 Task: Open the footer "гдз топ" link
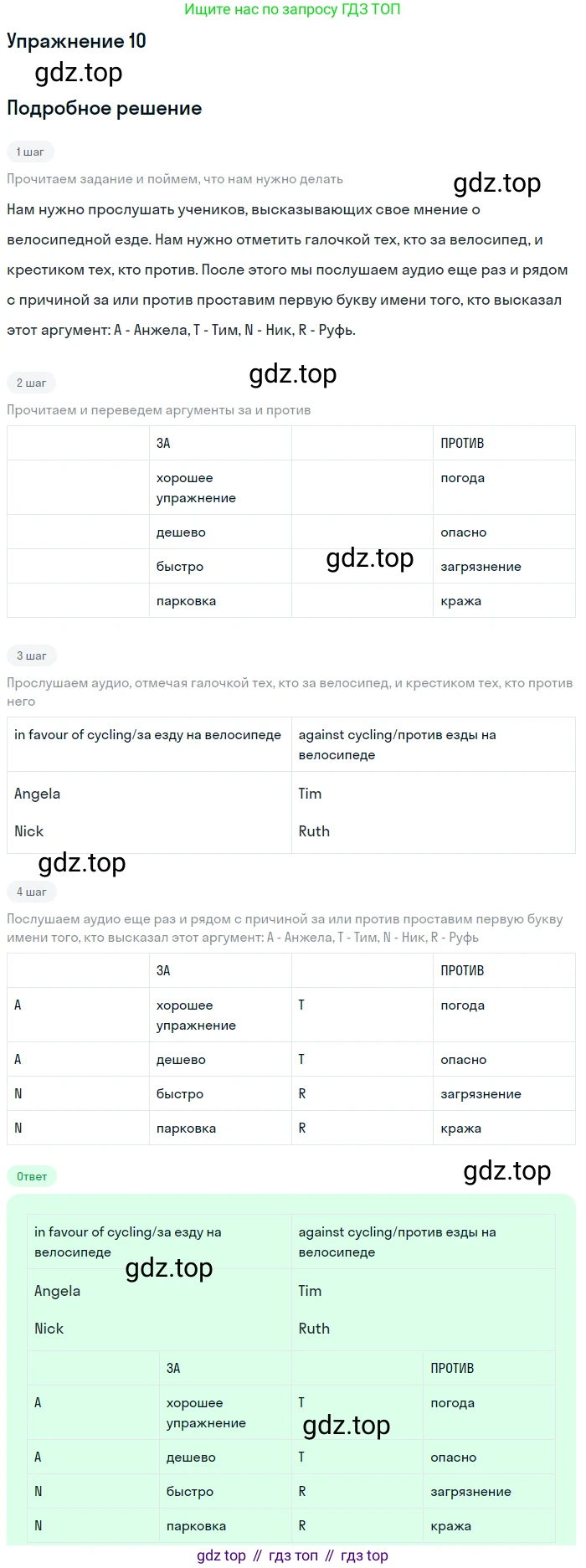click(x=293, y=1555)
